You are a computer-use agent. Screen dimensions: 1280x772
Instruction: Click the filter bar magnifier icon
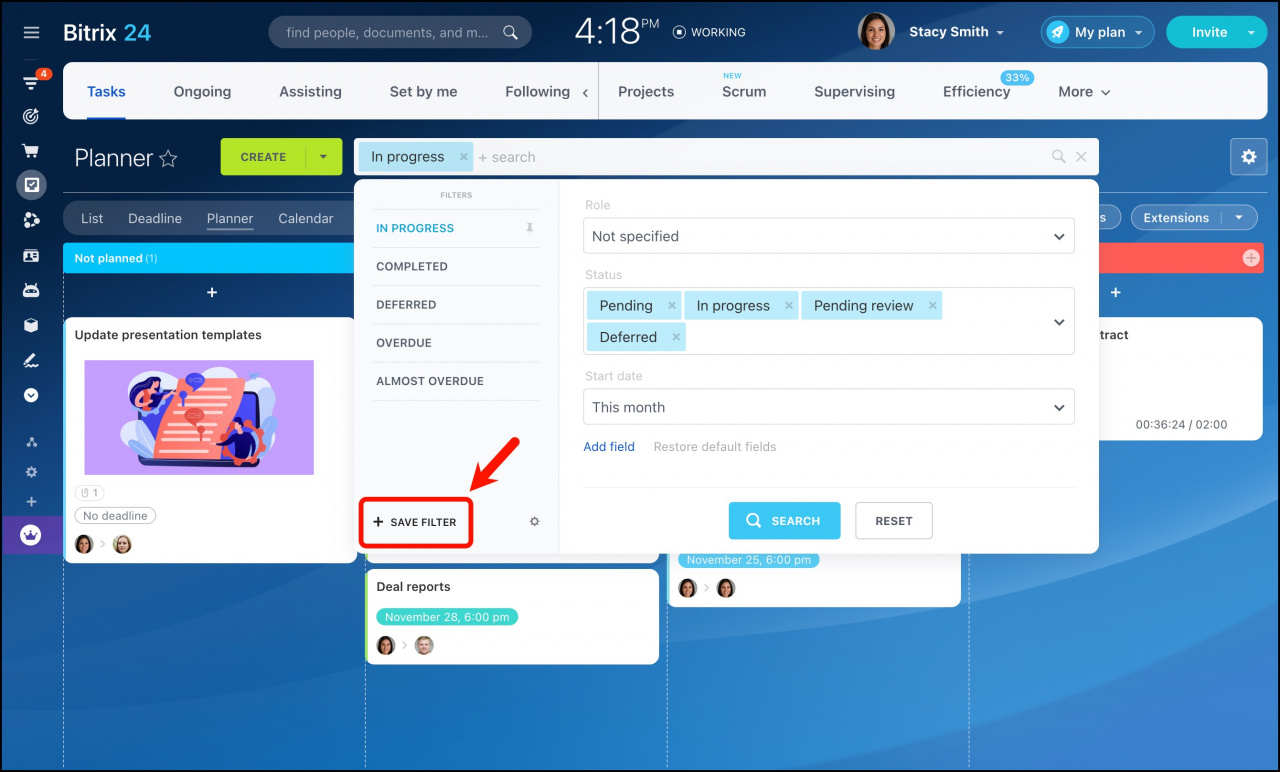1058,157
